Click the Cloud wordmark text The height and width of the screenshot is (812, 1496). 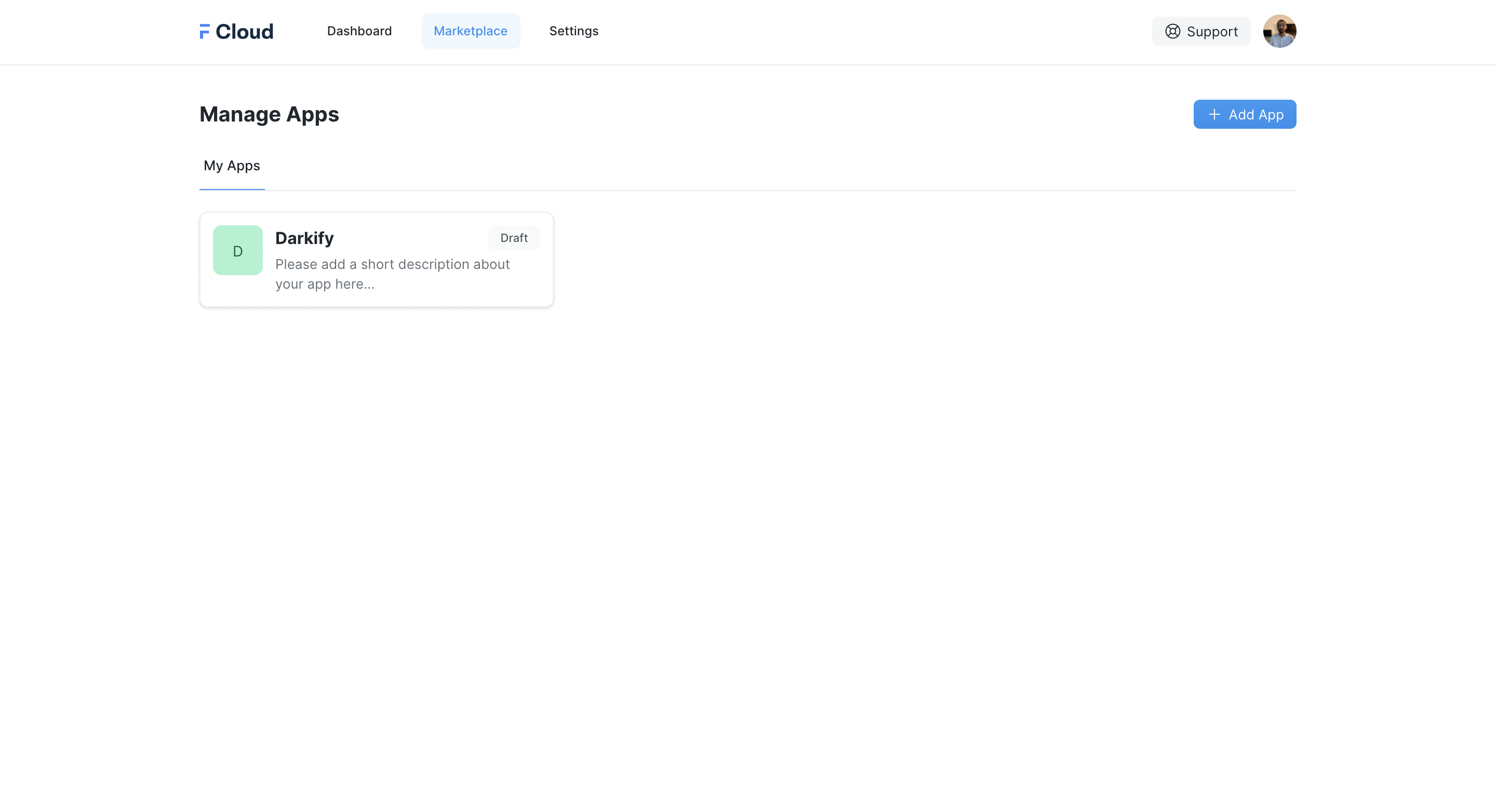point(245,31)
